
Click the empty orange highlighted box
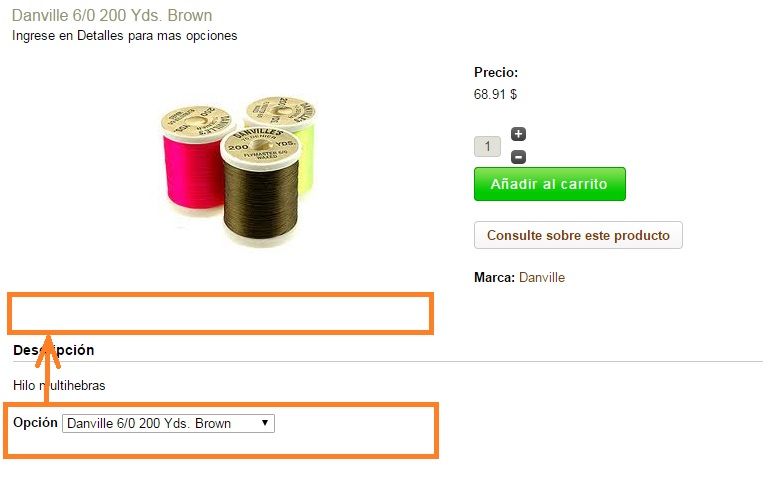(220, 314)
